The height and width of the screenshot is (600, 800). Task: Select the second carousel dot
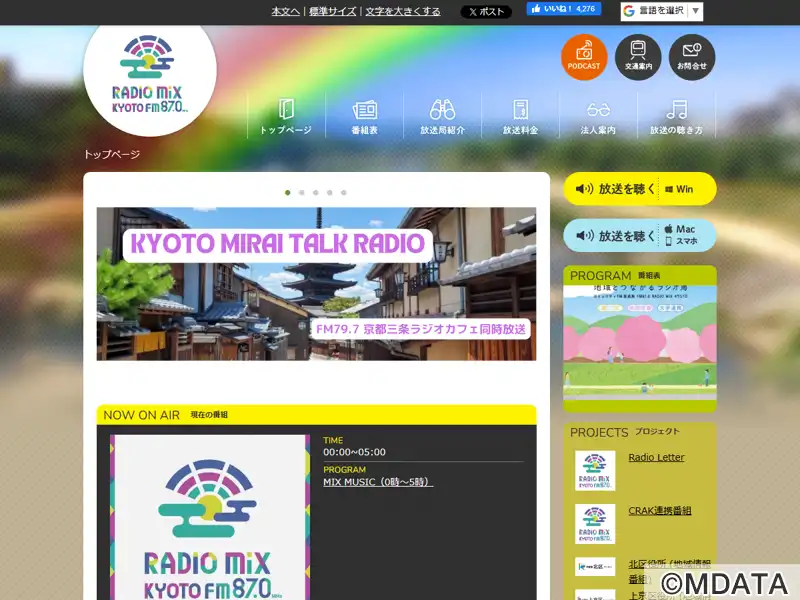coord(302,192)
